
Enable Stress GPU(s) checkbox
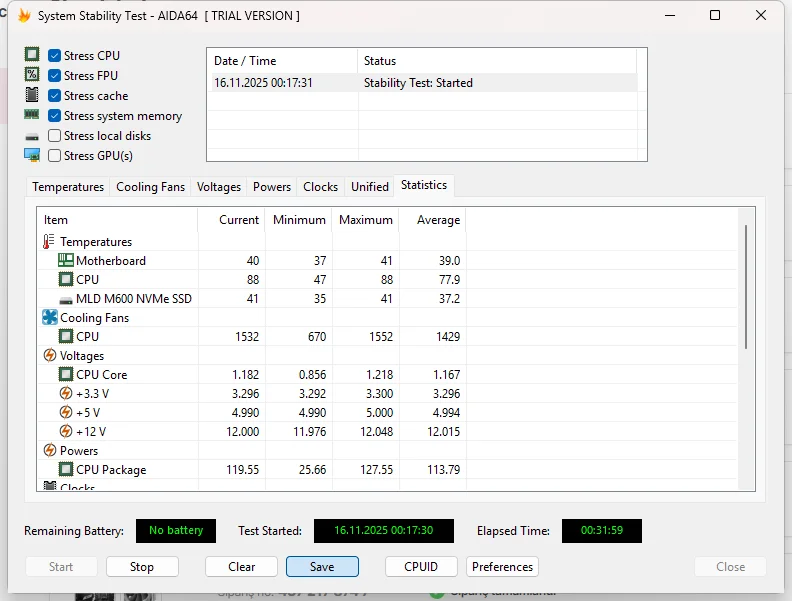[x=55, y=156]
